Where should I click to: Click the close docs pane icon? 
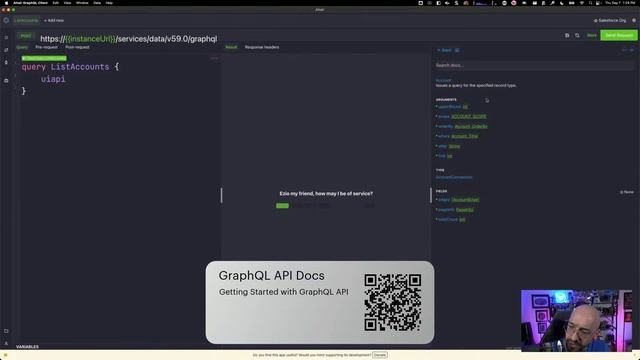[632, 50]
